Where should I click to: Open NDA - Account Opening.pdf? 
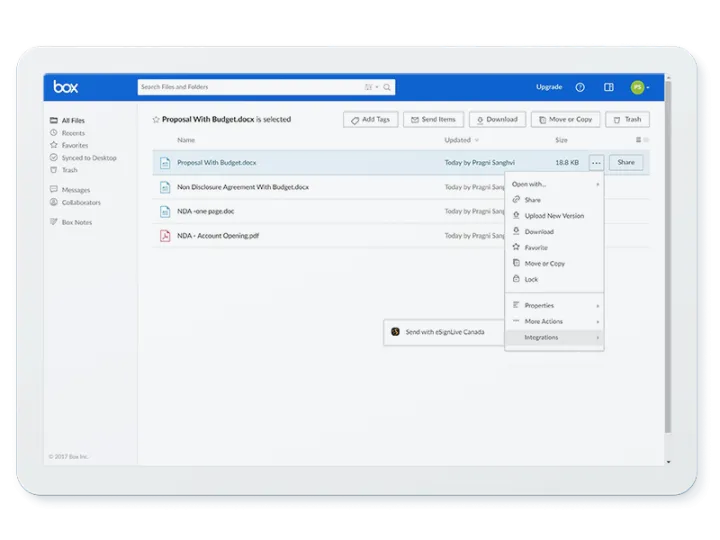click(x=218, y=236)
